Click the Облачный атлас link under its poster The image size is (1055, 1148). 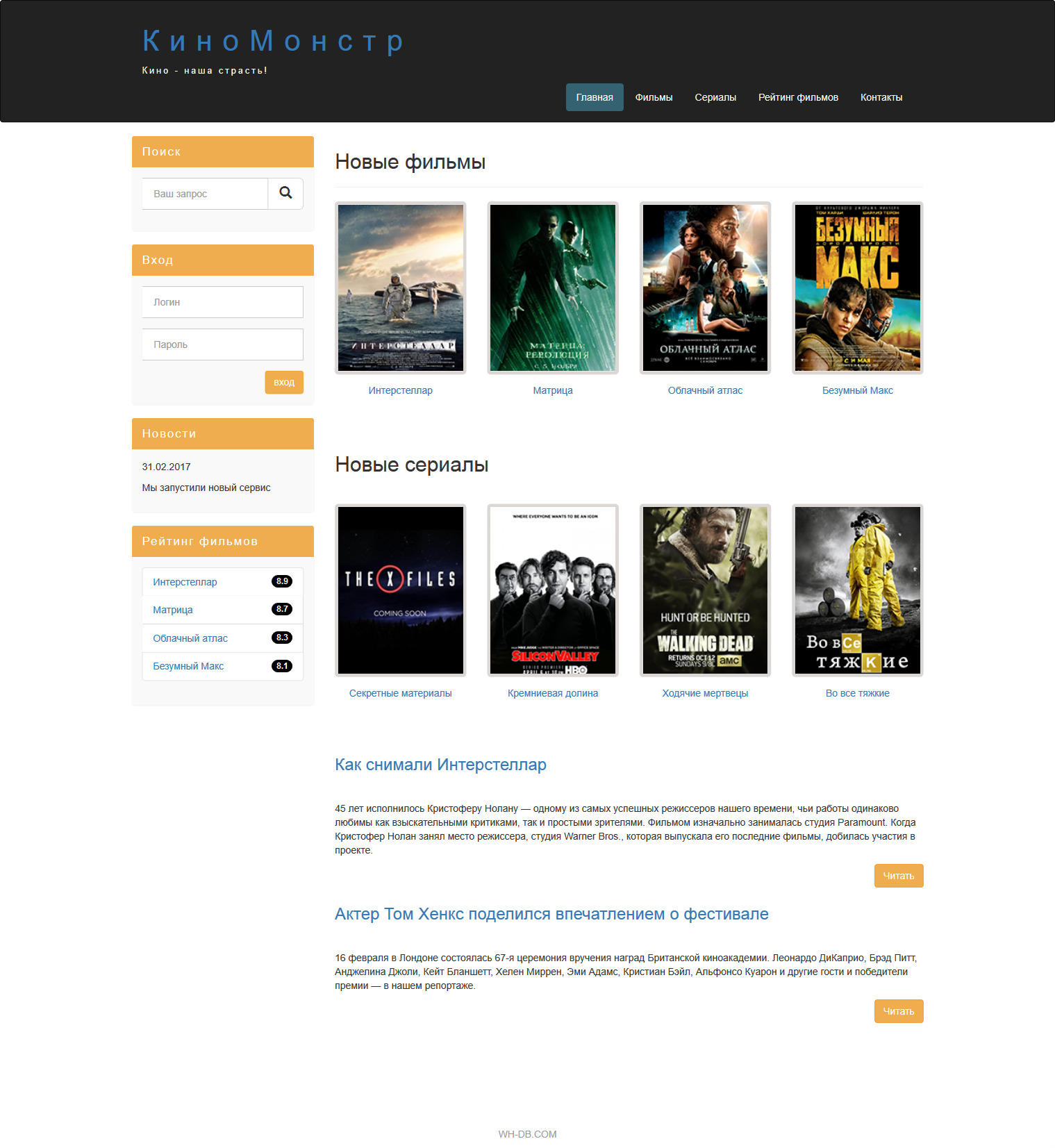pyautogui.click(x=706, y=390)
